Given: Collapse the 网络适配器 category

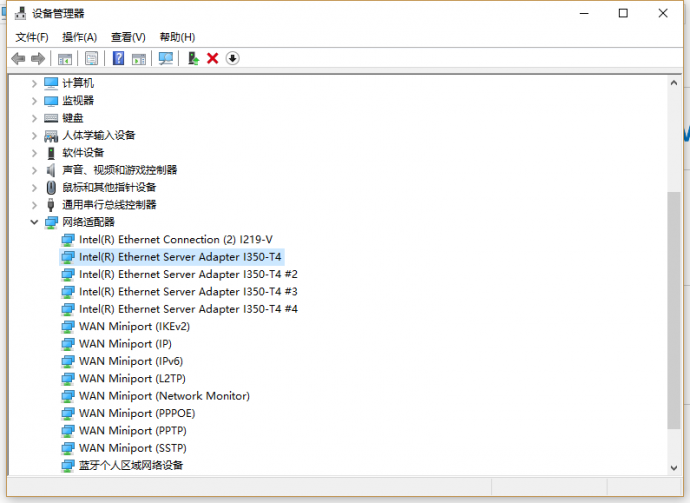Looking at the screenshot, I should coord(35,222).
